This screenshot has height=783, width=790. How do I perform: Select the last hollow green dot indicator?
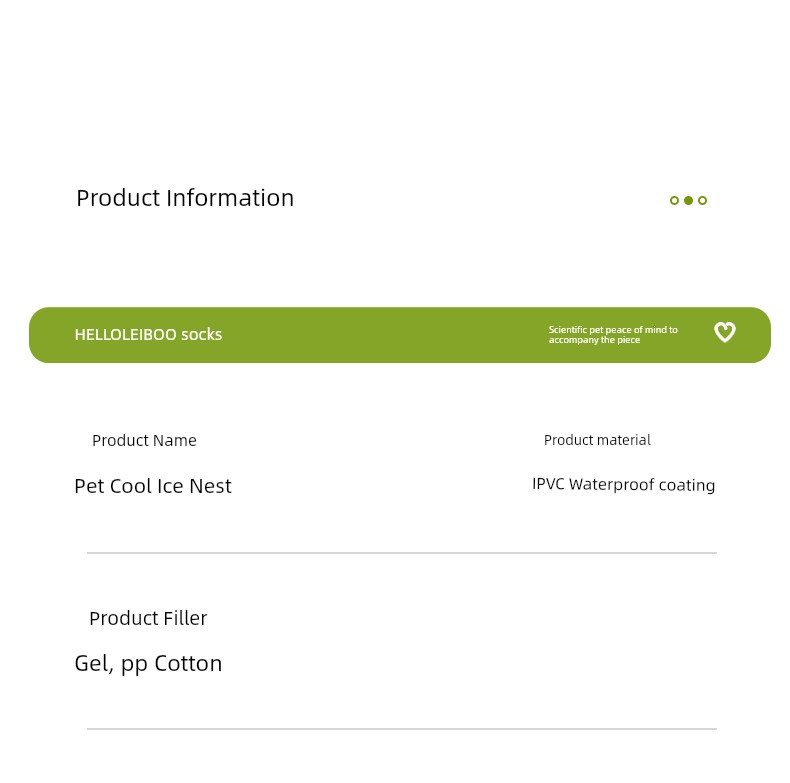(x=702, y=201)
